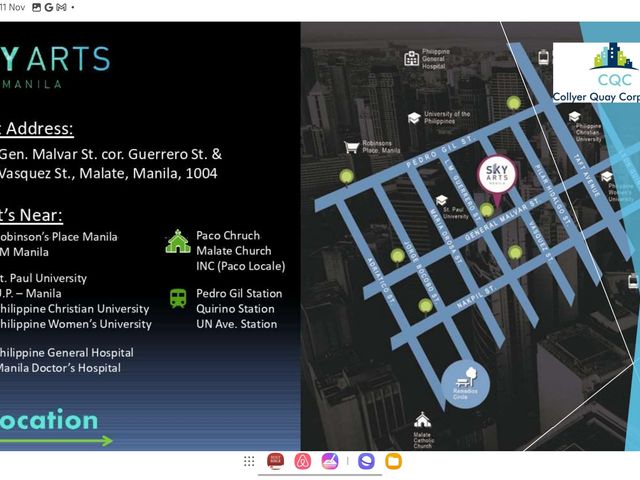Viewport: 640px width, 480px height.
Task: Click the ARTS title text
Action: 69,59
